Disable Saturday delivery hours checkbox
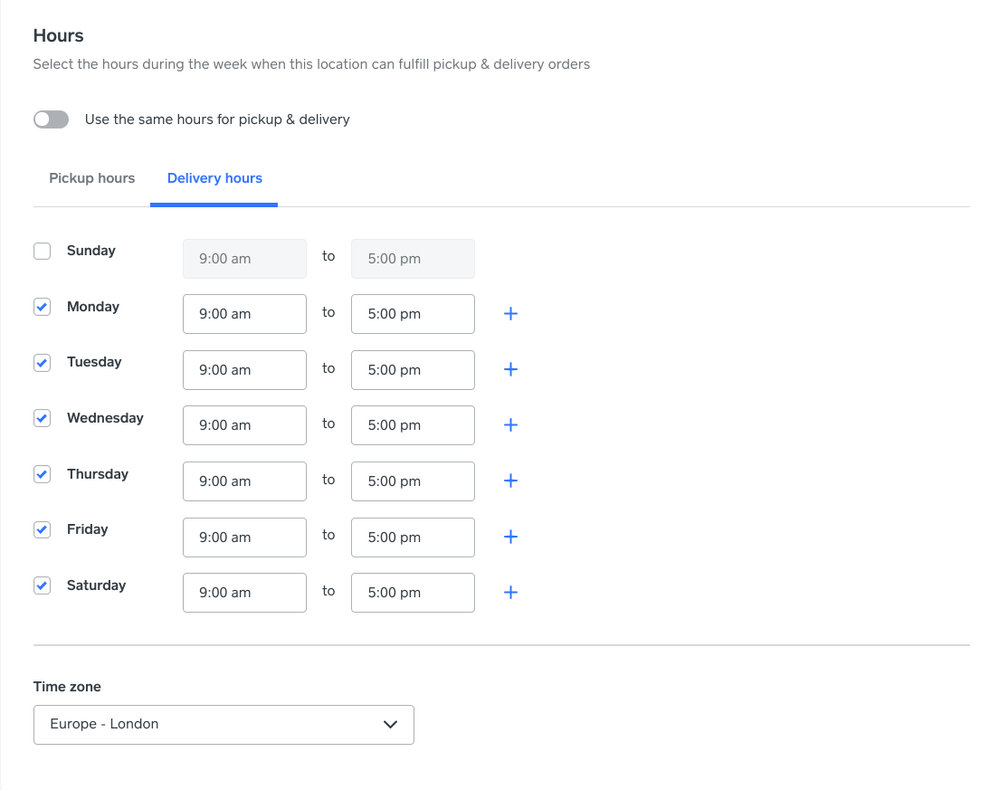 click(42, 586)
